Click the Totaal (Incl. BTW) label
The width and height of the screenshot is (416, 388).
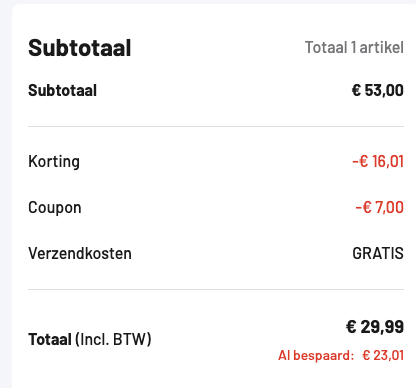90,340
